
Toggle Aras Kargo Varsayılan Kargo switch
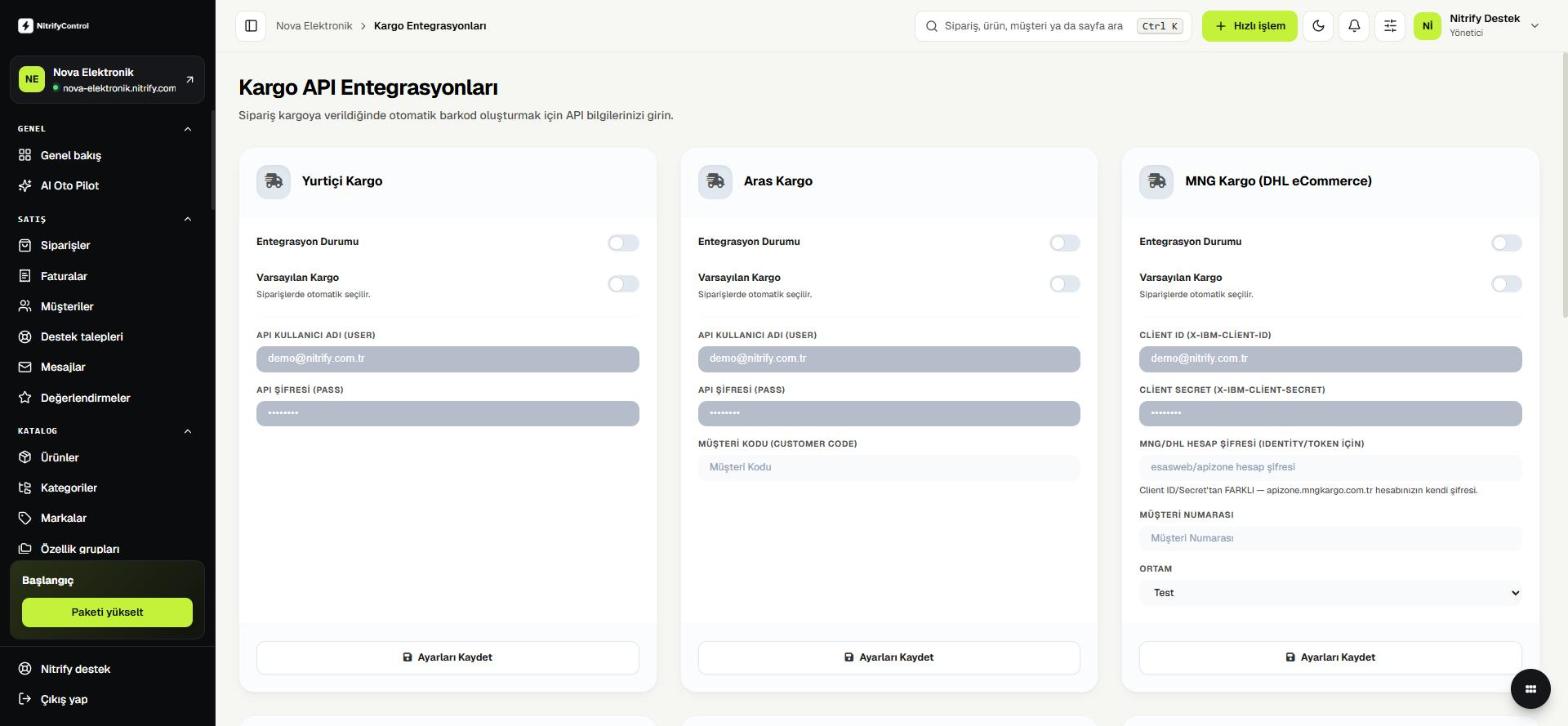click(1065, 284)
